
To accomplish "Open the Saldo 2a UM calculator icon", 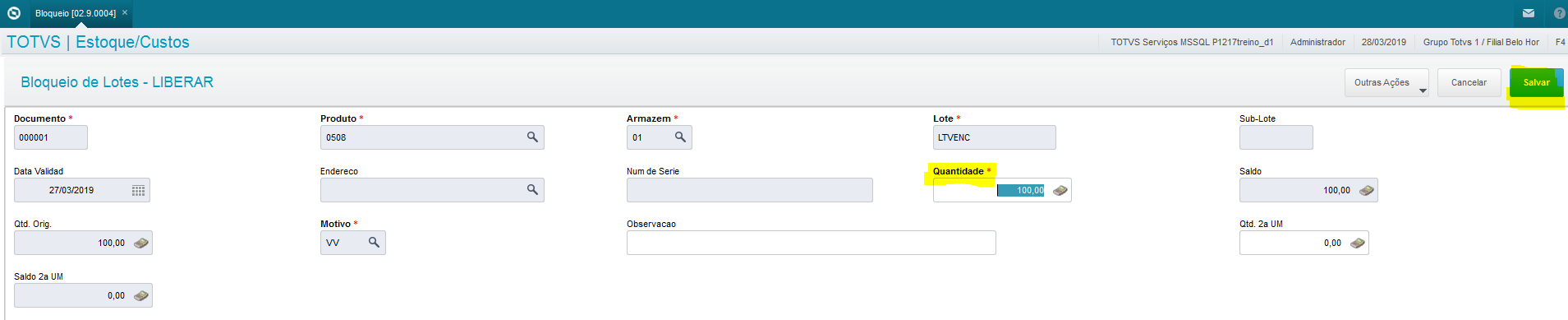I will pos(141,295).
